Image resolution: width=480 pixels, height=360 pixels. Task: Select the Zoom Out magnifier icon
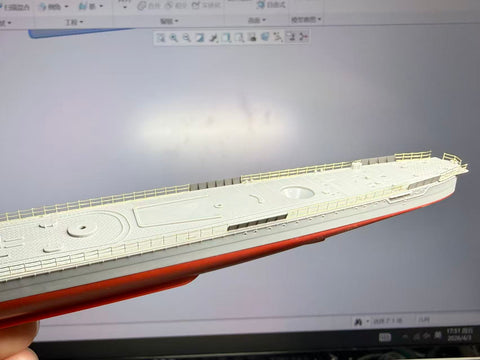tap(187, 37)
